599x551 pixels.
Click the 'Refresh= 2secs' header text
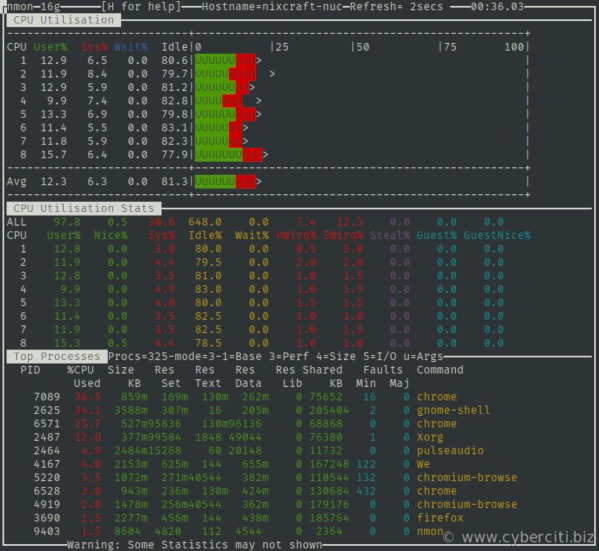click(x=396, y=6)
